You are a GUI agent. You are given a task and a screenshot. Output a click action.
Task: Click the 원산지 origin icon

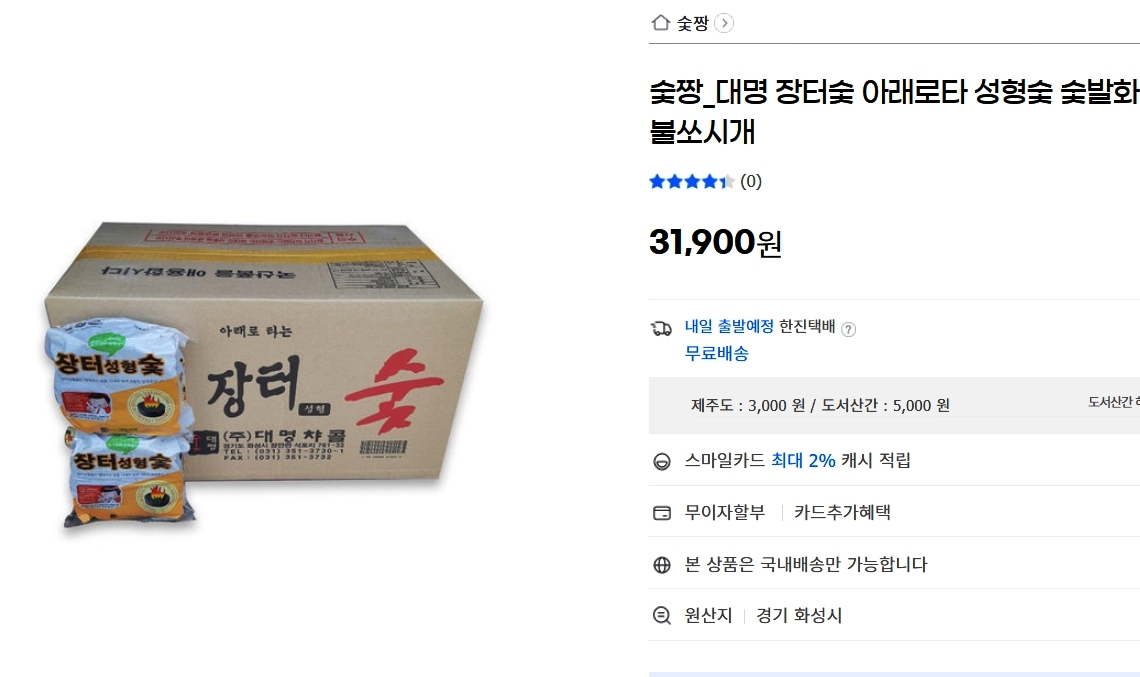[x=661, y=616]
